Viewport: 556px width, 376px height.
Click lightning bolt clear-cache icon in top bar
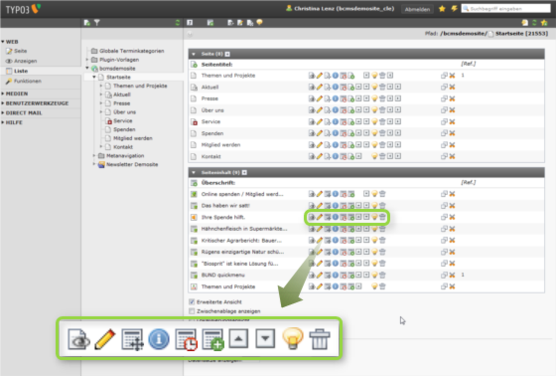[x=454, y=9]
